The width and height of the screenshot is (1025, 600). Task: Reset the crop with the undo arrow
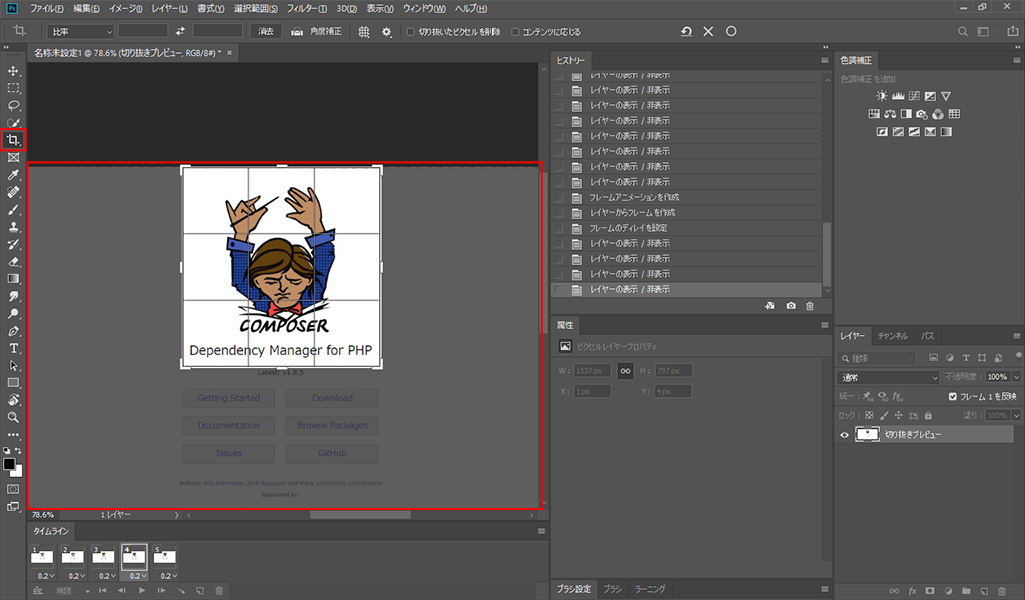686,31
